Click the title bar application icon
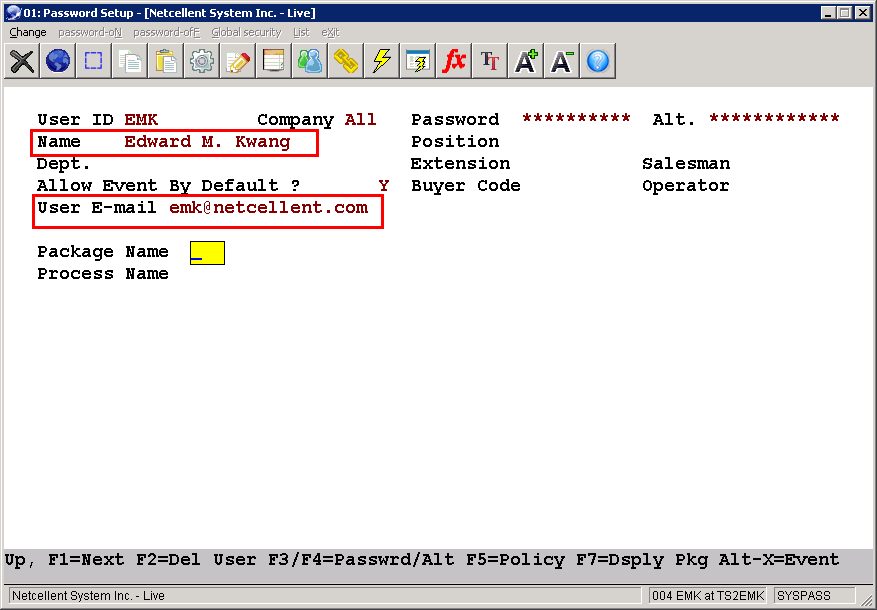Screen dimensions: 877x610 (x=13, y=12)
